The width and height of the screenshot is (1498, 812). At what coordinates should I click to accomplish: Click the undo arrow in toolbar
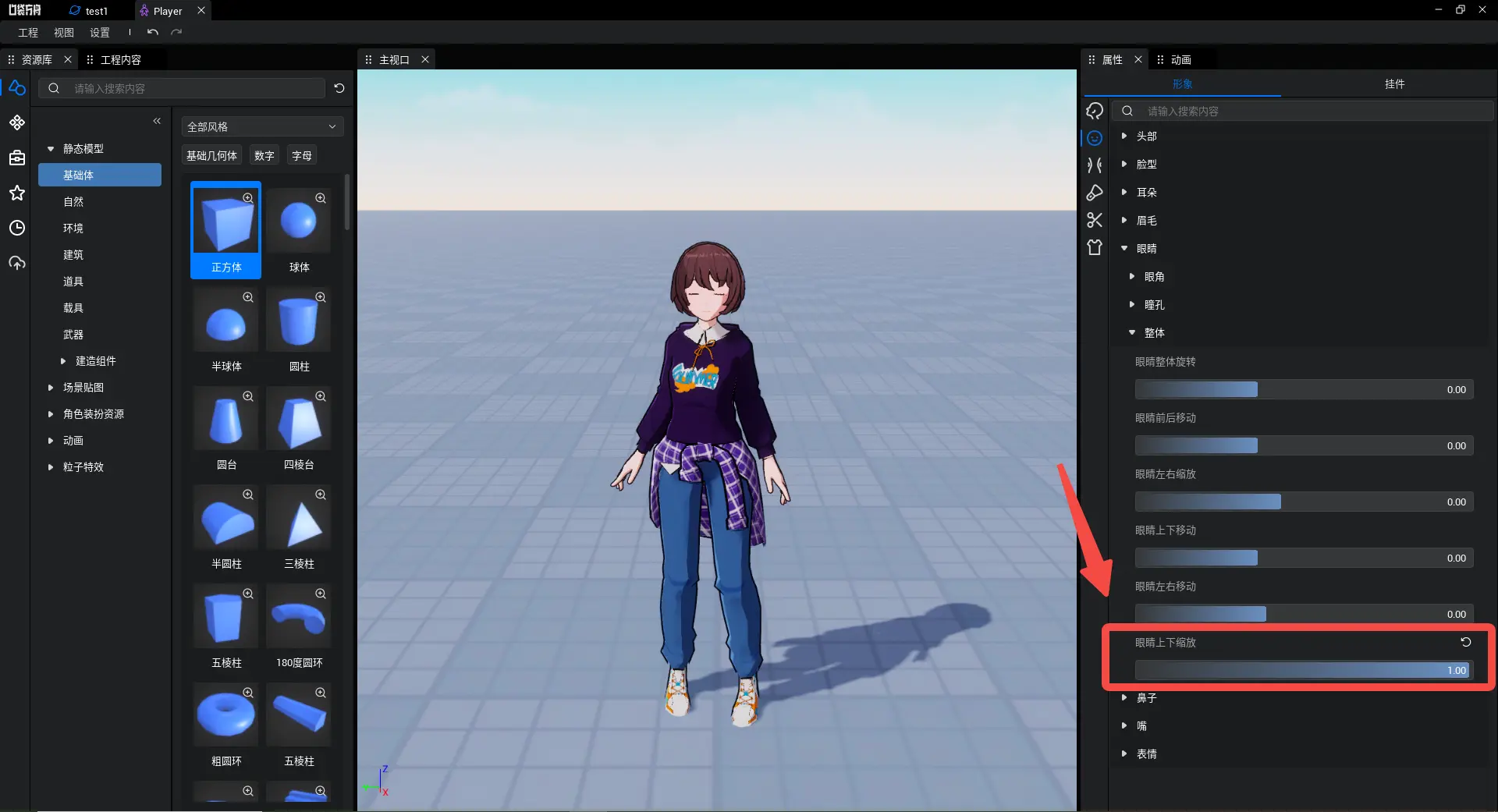pos(153,32)
